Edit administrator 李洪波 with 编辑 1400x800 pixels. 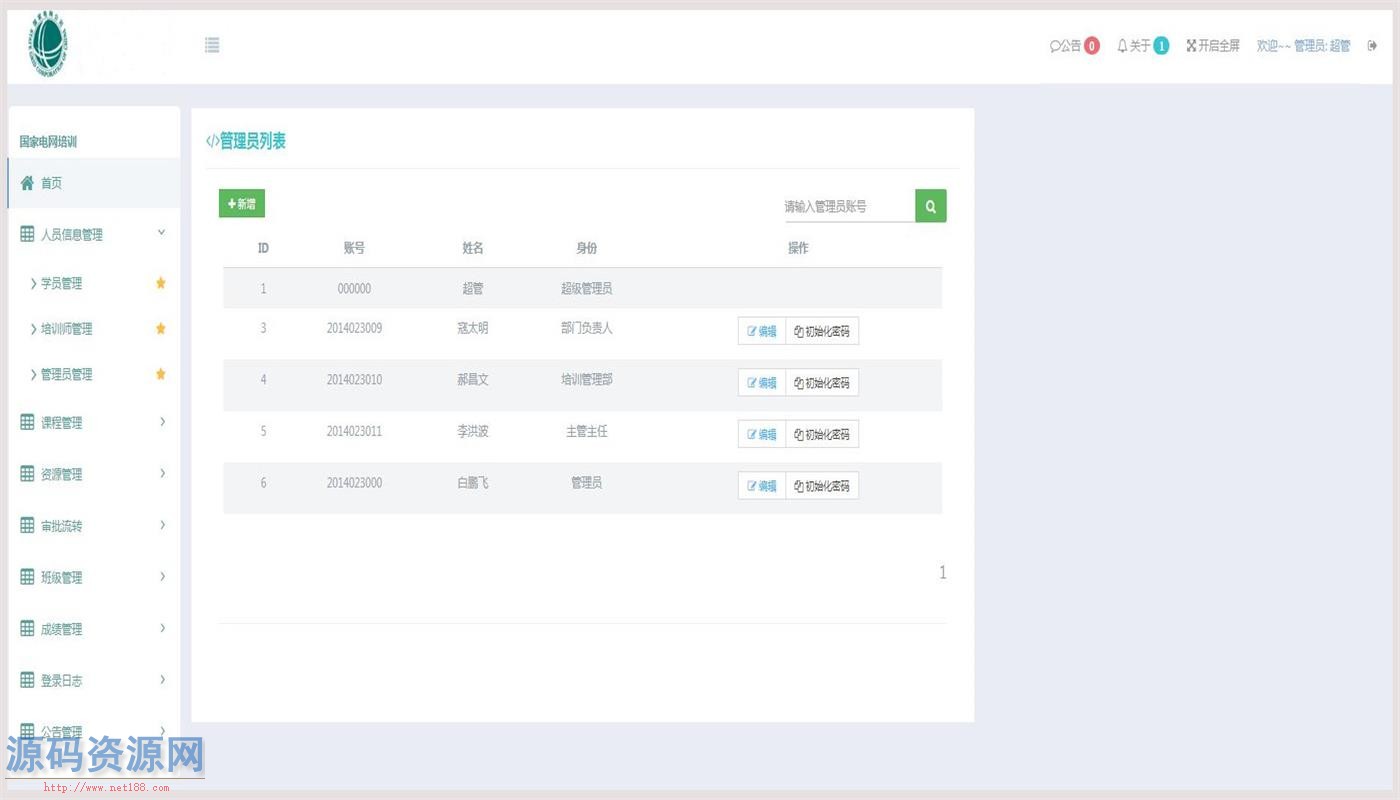coord(762,434)
